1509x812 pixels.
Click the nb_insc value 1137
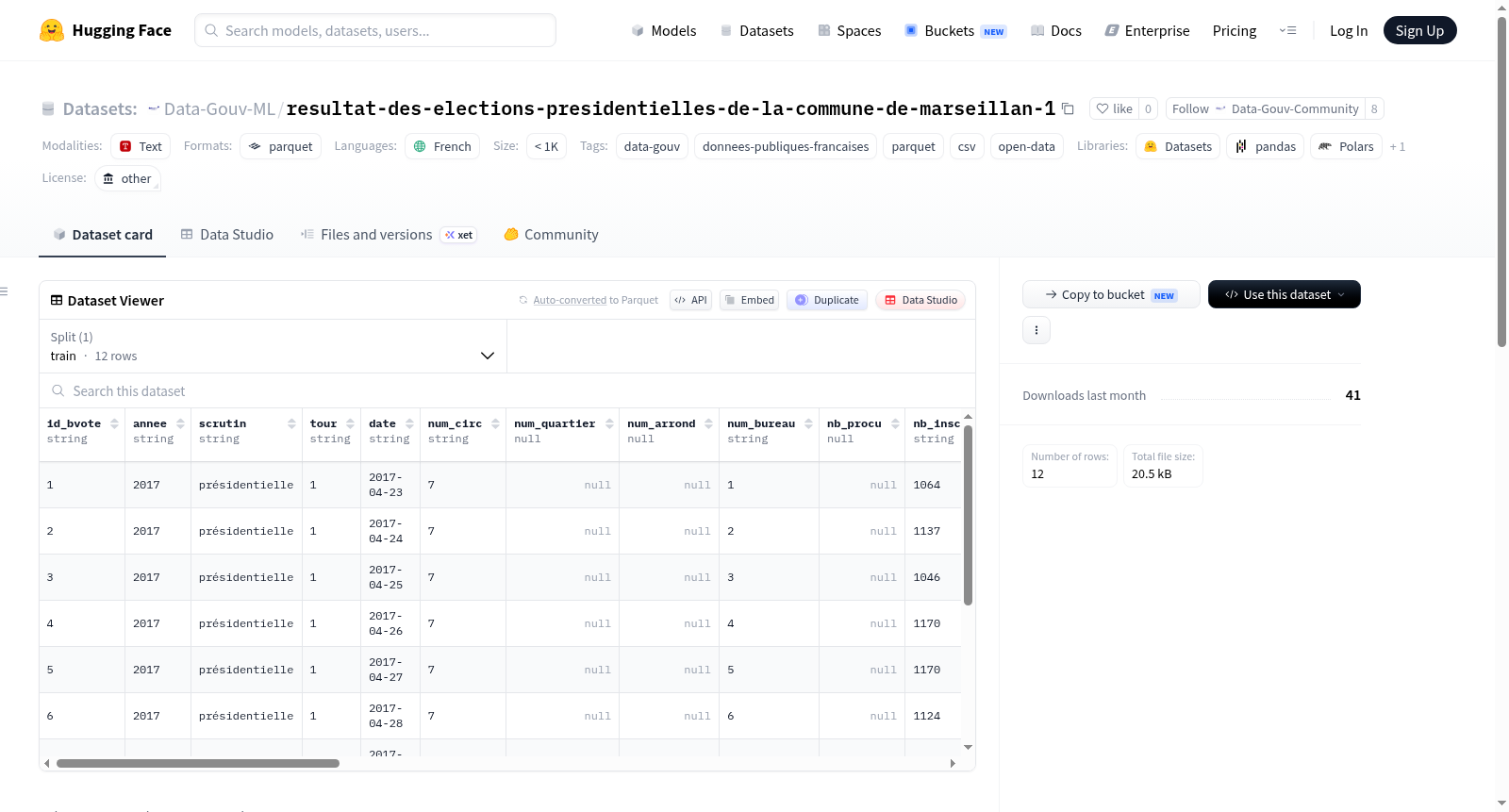pos(927,531)
